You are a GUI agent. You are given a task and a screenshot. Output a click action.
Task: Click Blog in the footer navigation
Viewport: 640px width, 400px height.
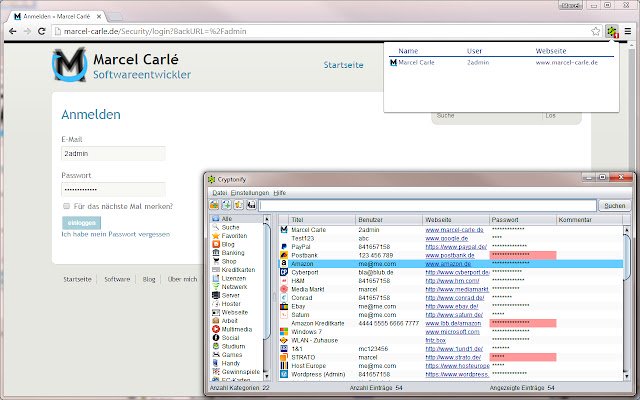(x=149, y=279)
